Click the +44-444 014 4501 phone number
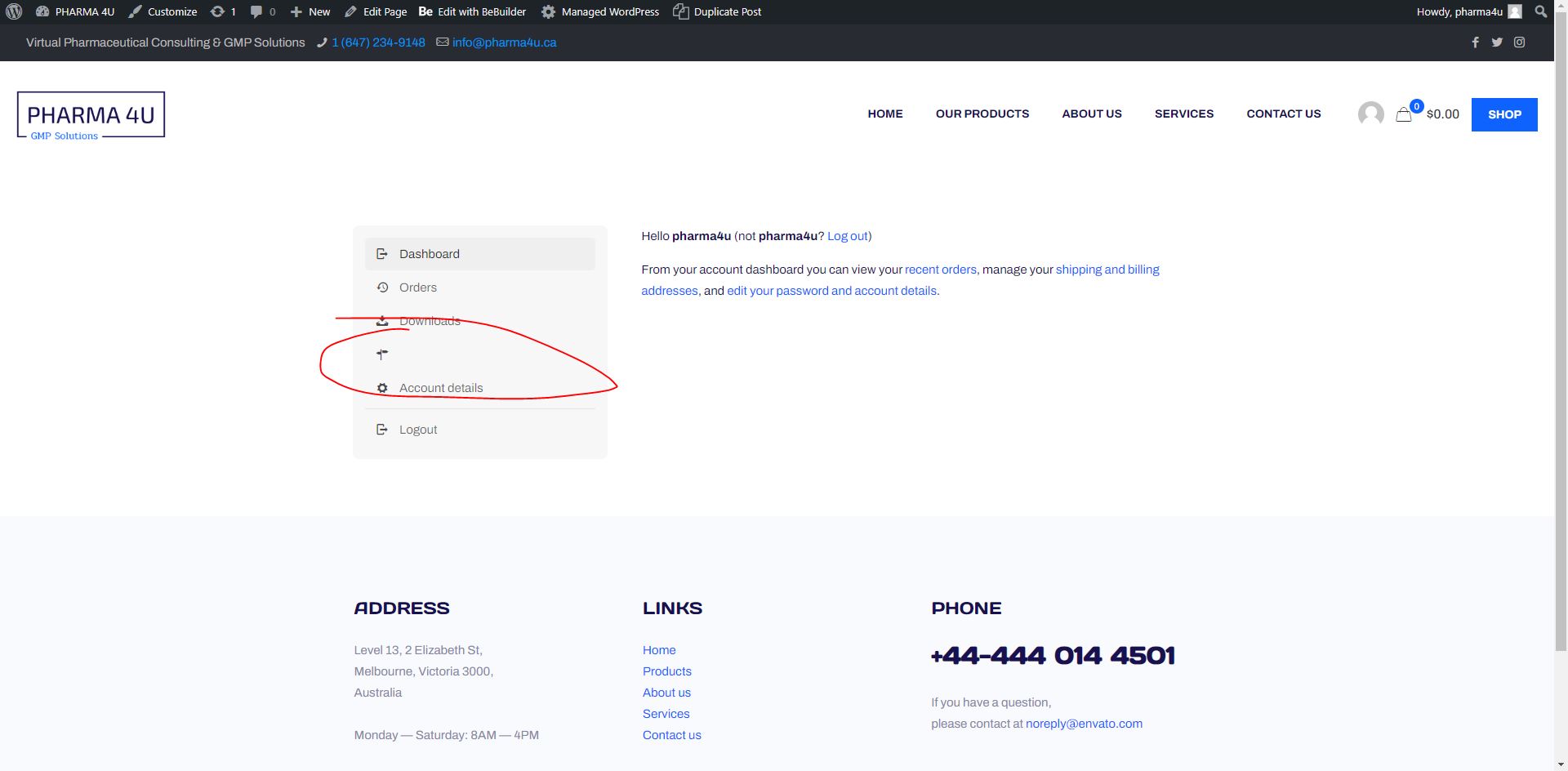Image resolution: width=1568 pixels, height=771 pixels. [1053, 656]
